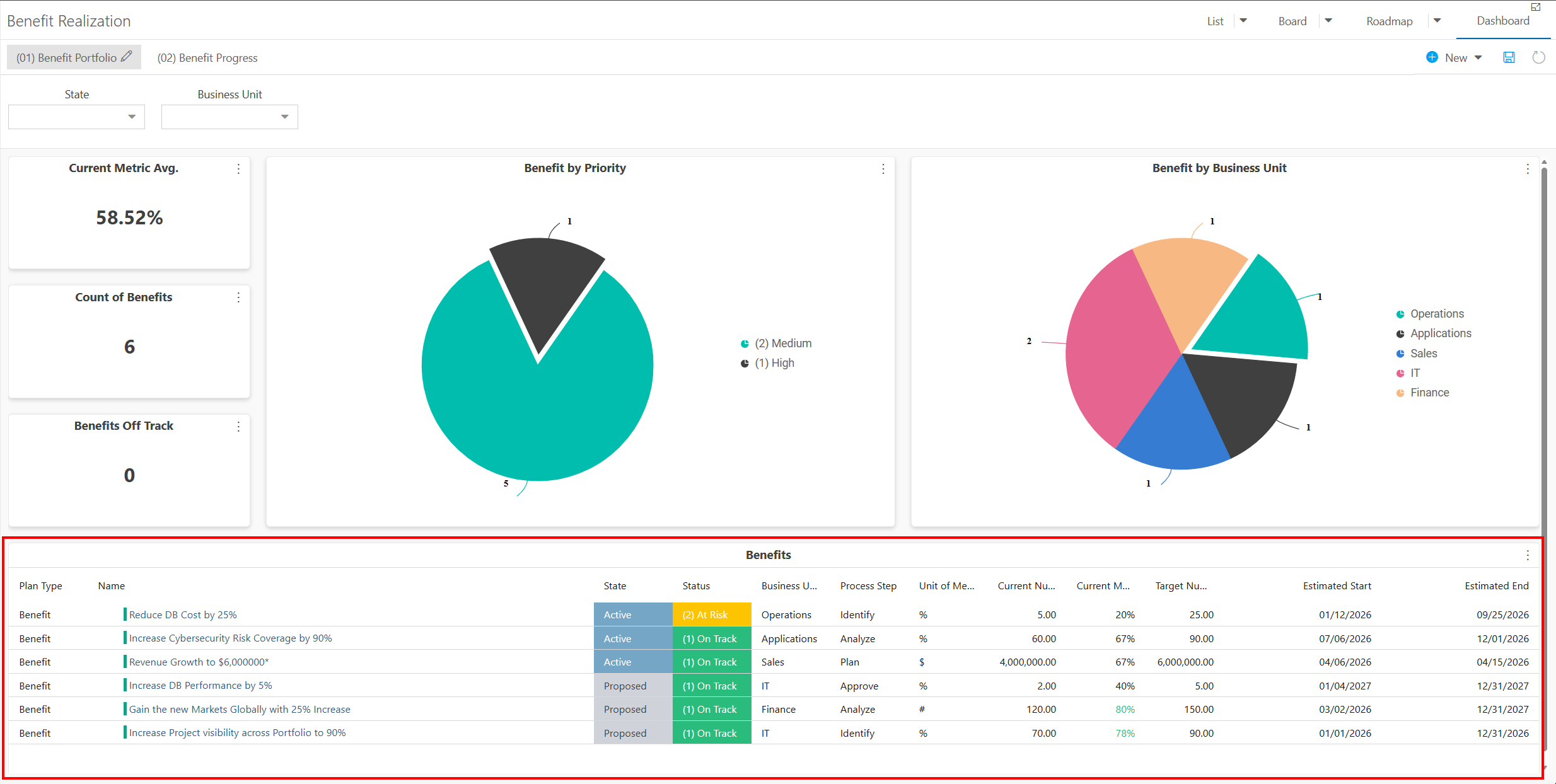Toggle the Operations legend entry
This screenshot has height=784, width=1556.
click(1430, 314)
